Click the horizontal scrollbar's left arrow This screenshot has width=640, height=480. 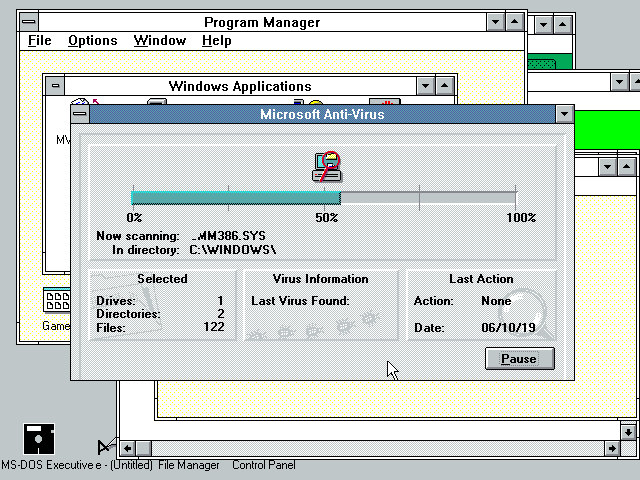pyautogui.click(x=143, y=448)
